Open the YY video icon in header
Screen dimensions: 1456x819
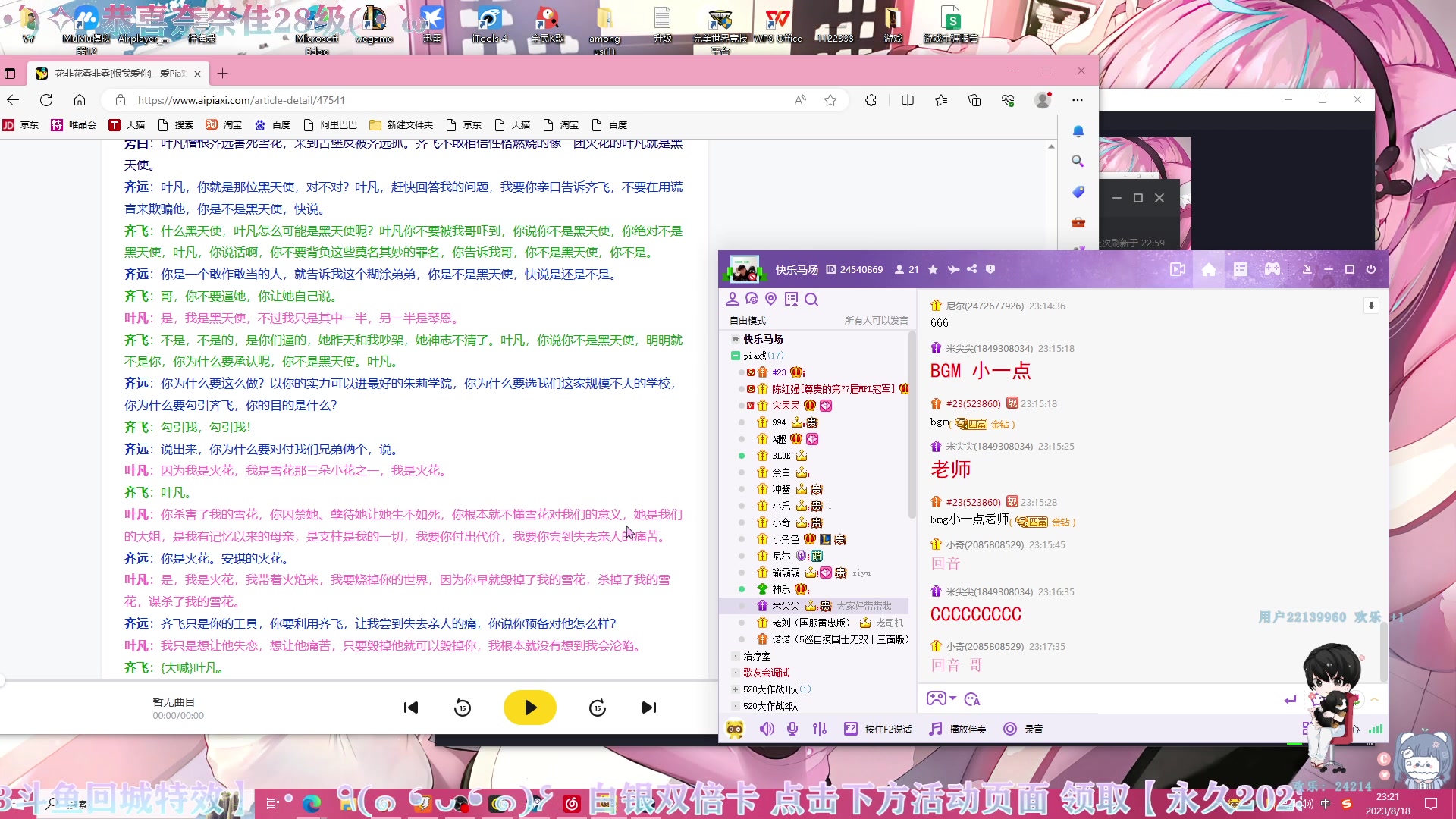tap(1178, 270)
